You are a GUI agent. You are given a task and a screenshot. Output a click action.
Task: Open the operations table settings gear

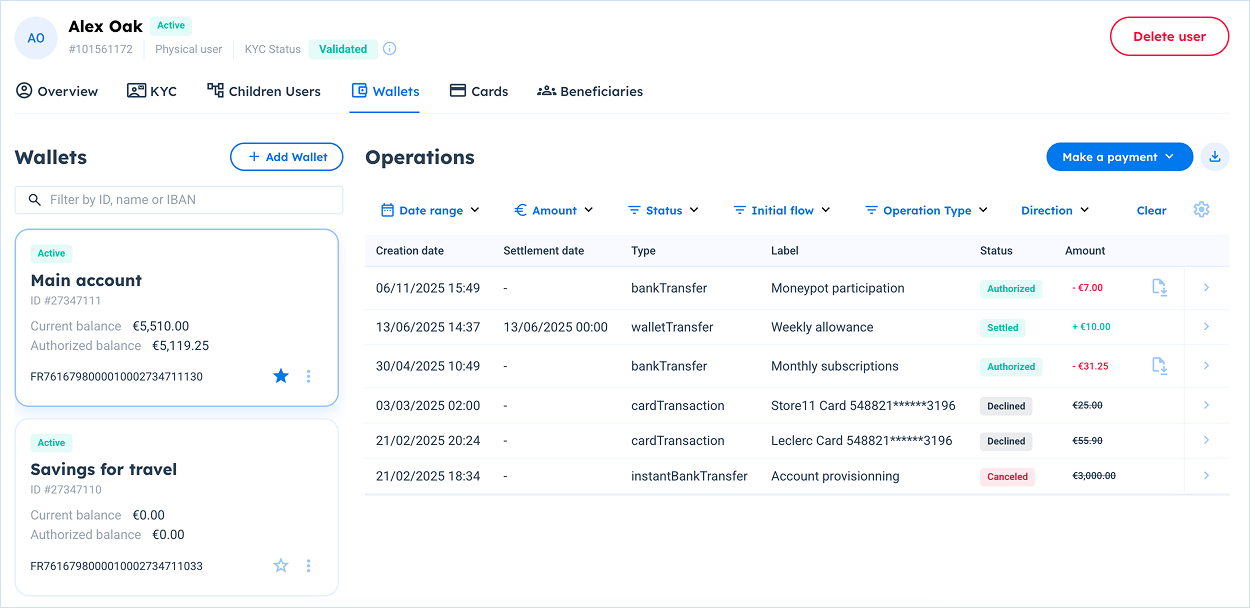pos(1201,210)
